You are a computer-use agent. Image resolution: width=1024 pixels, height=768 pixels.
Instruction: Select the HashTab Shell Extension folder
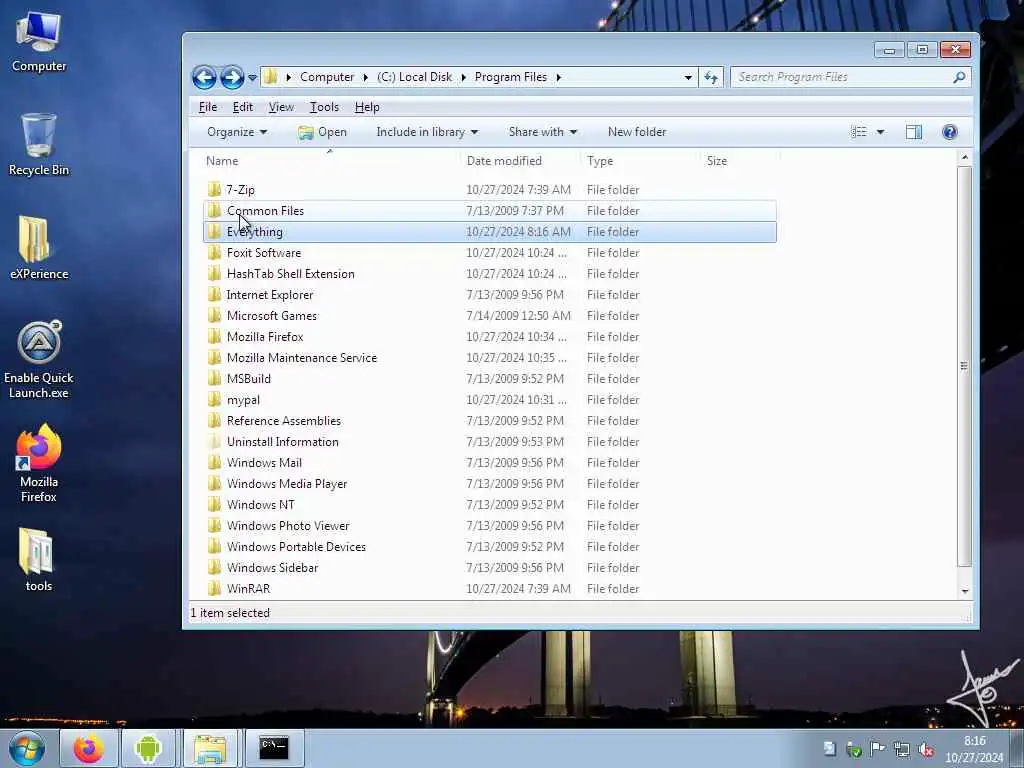490,274
